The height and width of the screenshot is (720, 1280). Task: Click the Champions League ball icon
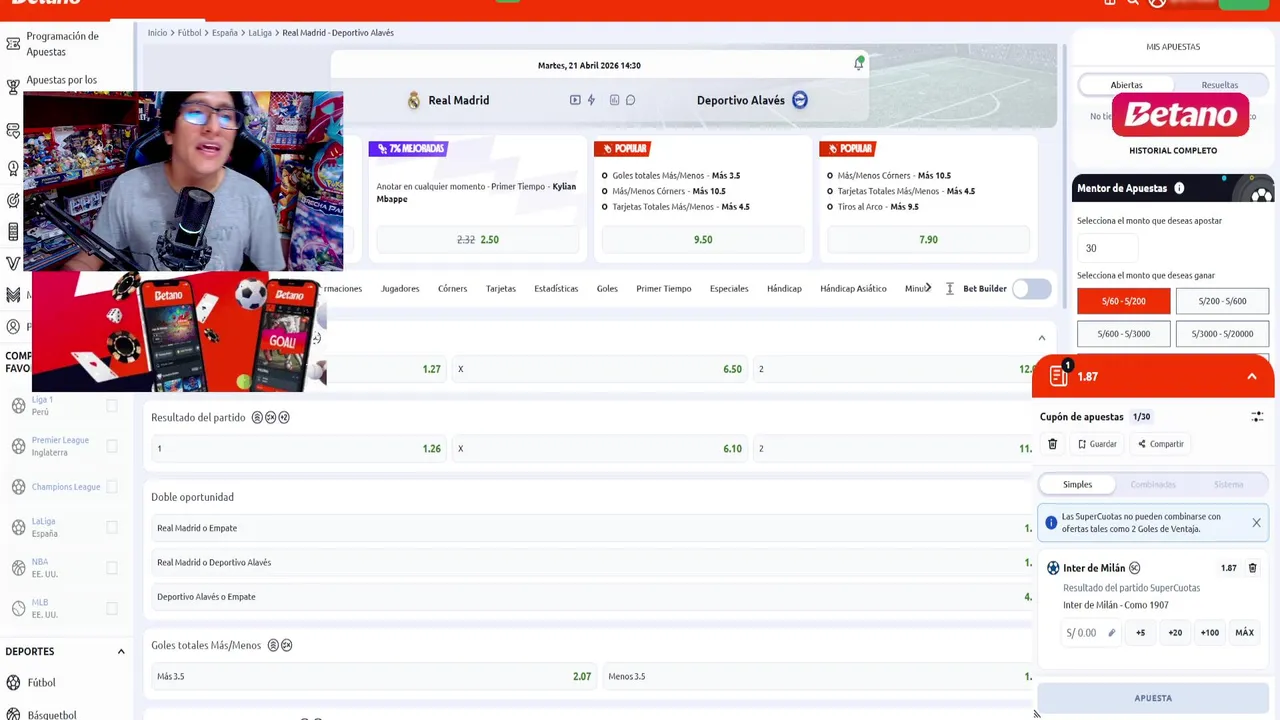pos(18,487)
